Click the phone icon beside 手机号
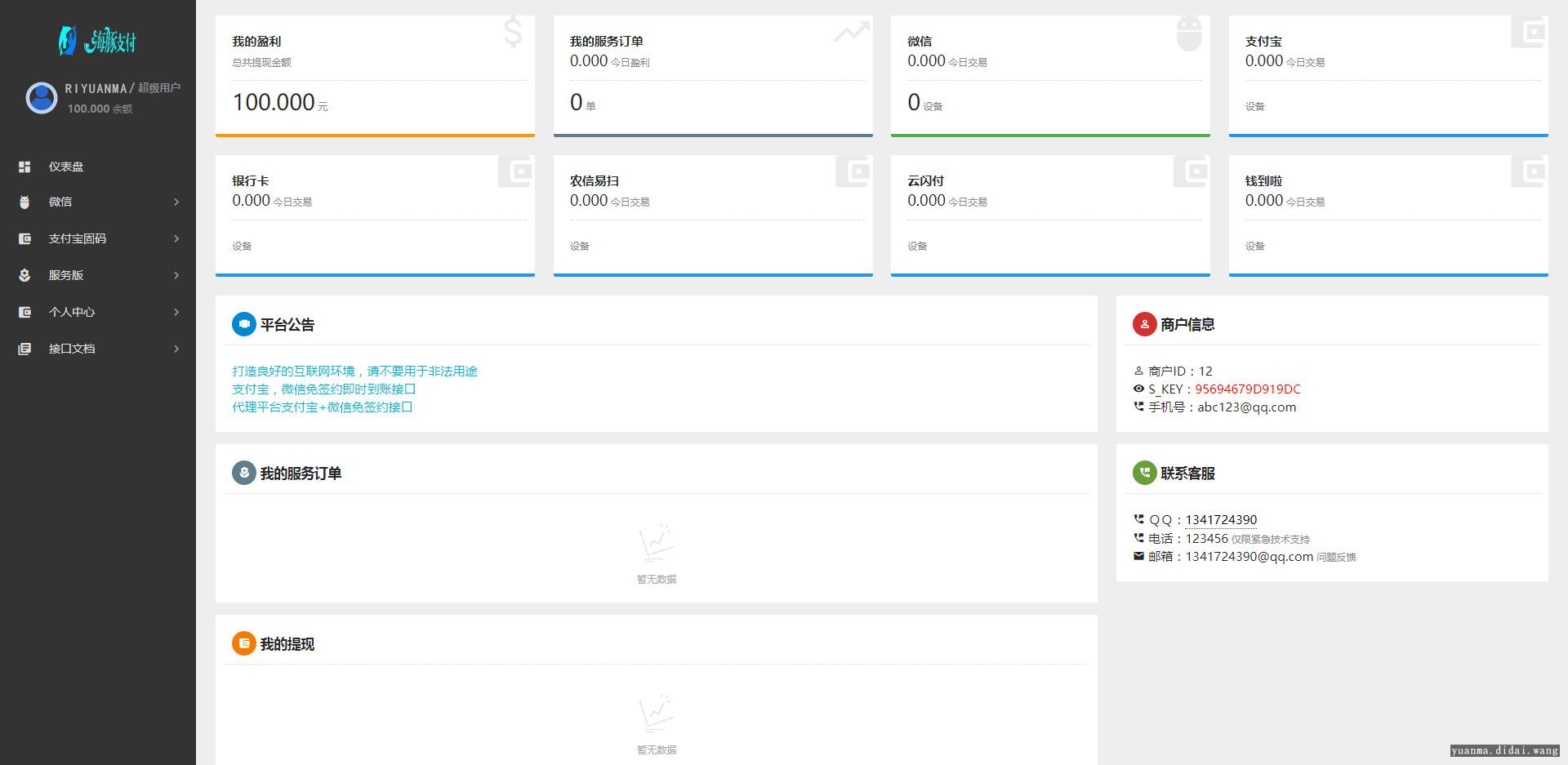 point(1138,406)
